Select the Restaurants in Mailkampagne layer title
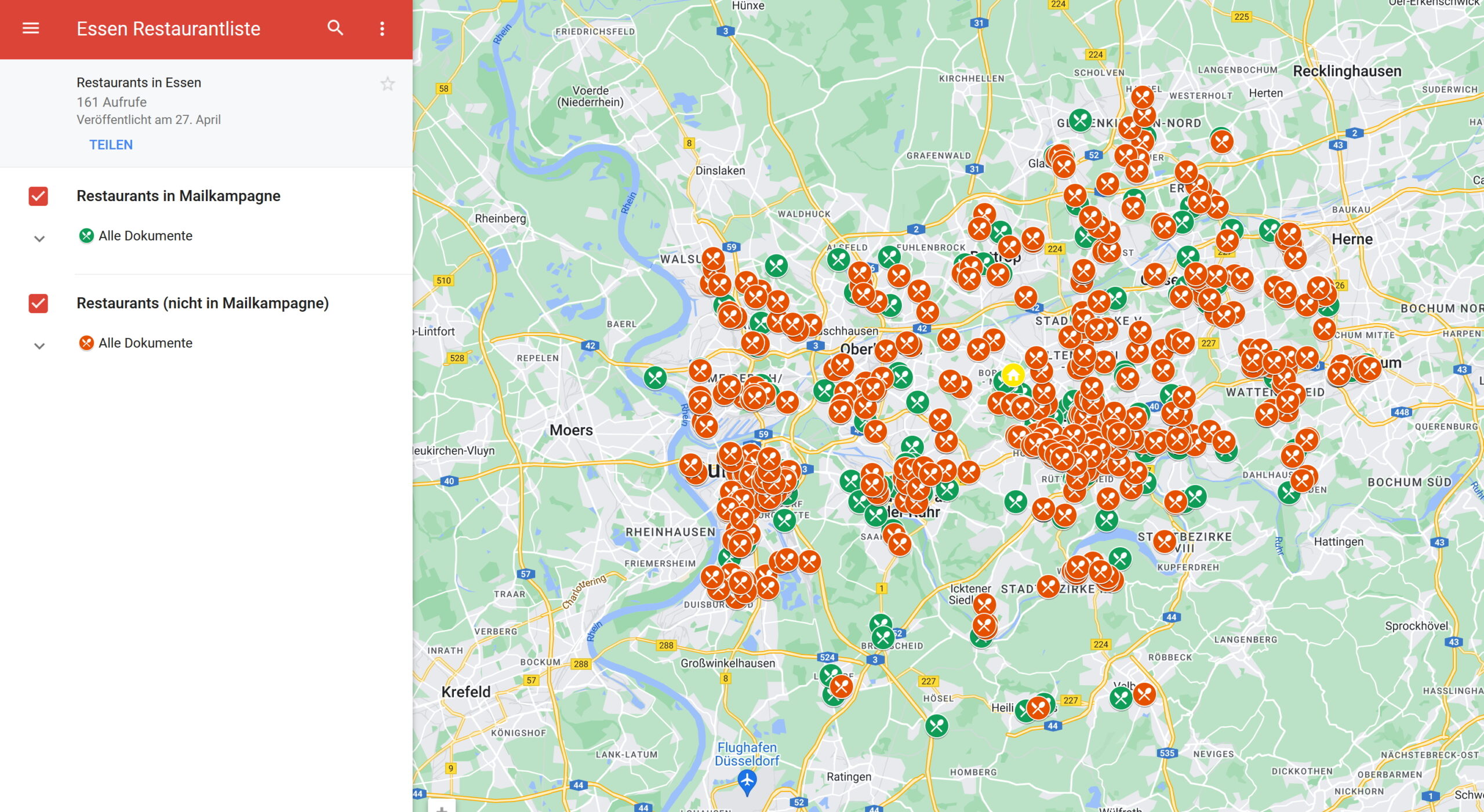Viewport: 1484px width, 812px height. tap(178, 196)
